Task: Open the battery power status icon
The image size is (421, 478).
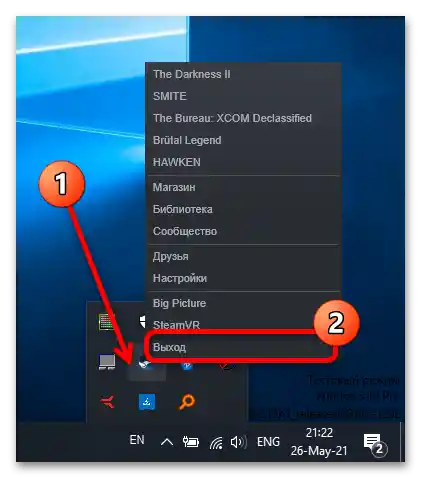Action: [191, 442]
